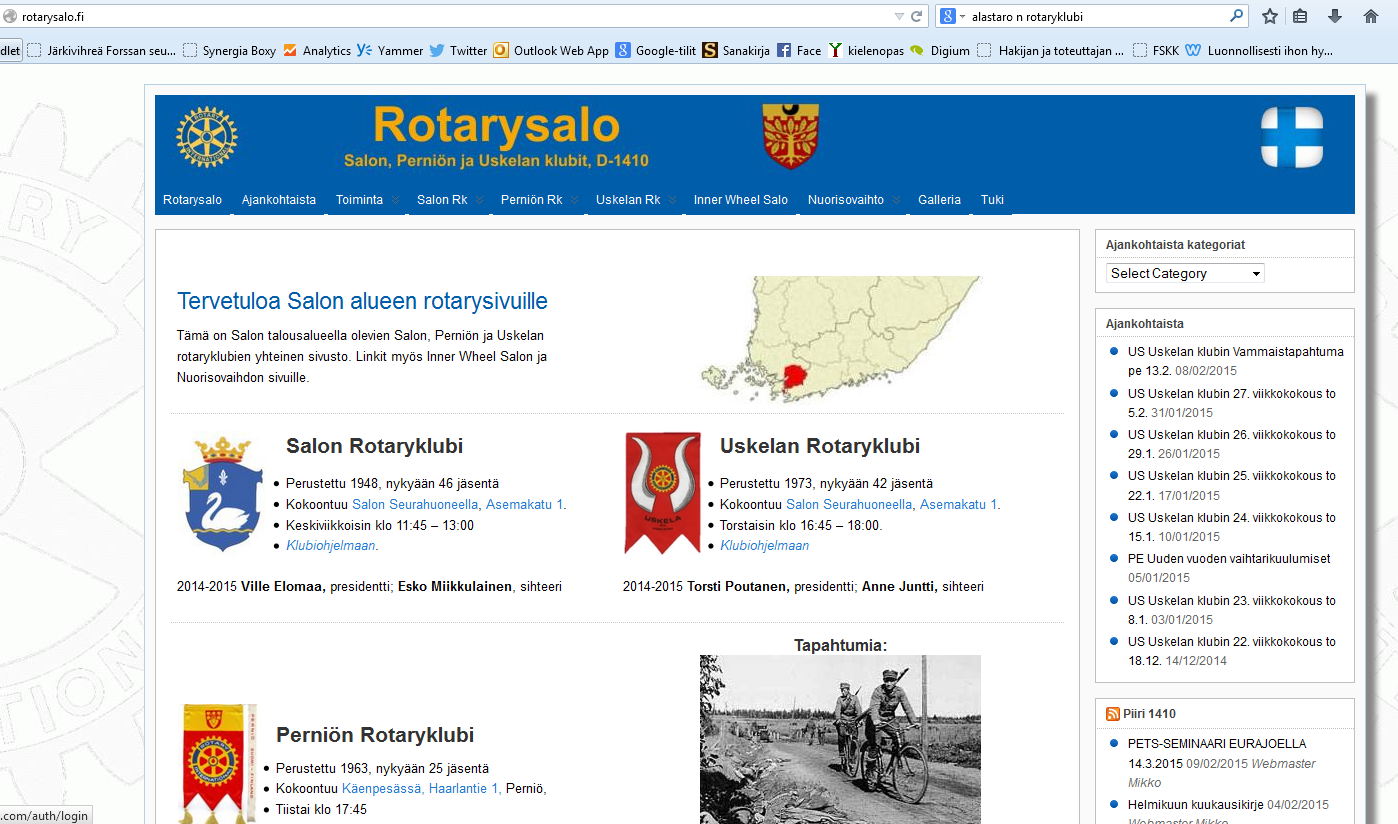
Task: Open the Tuki menu item
Action: [x=992, y=200]
